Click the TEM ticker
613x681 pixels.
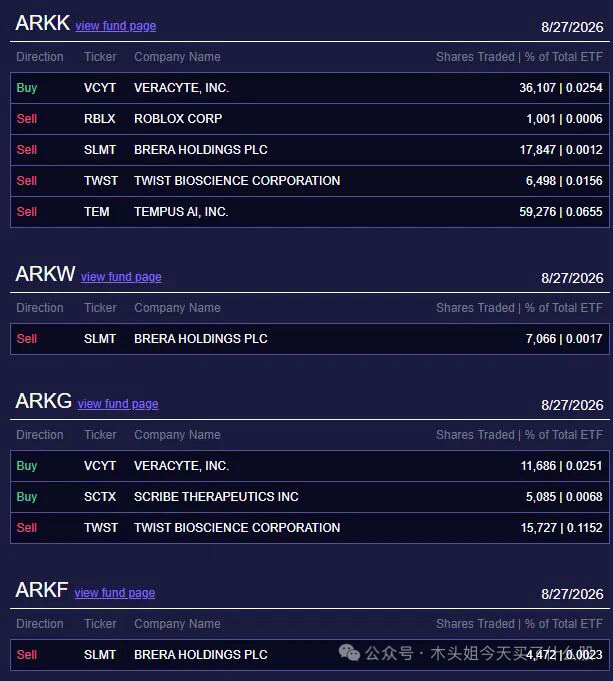tap(96, 212)
